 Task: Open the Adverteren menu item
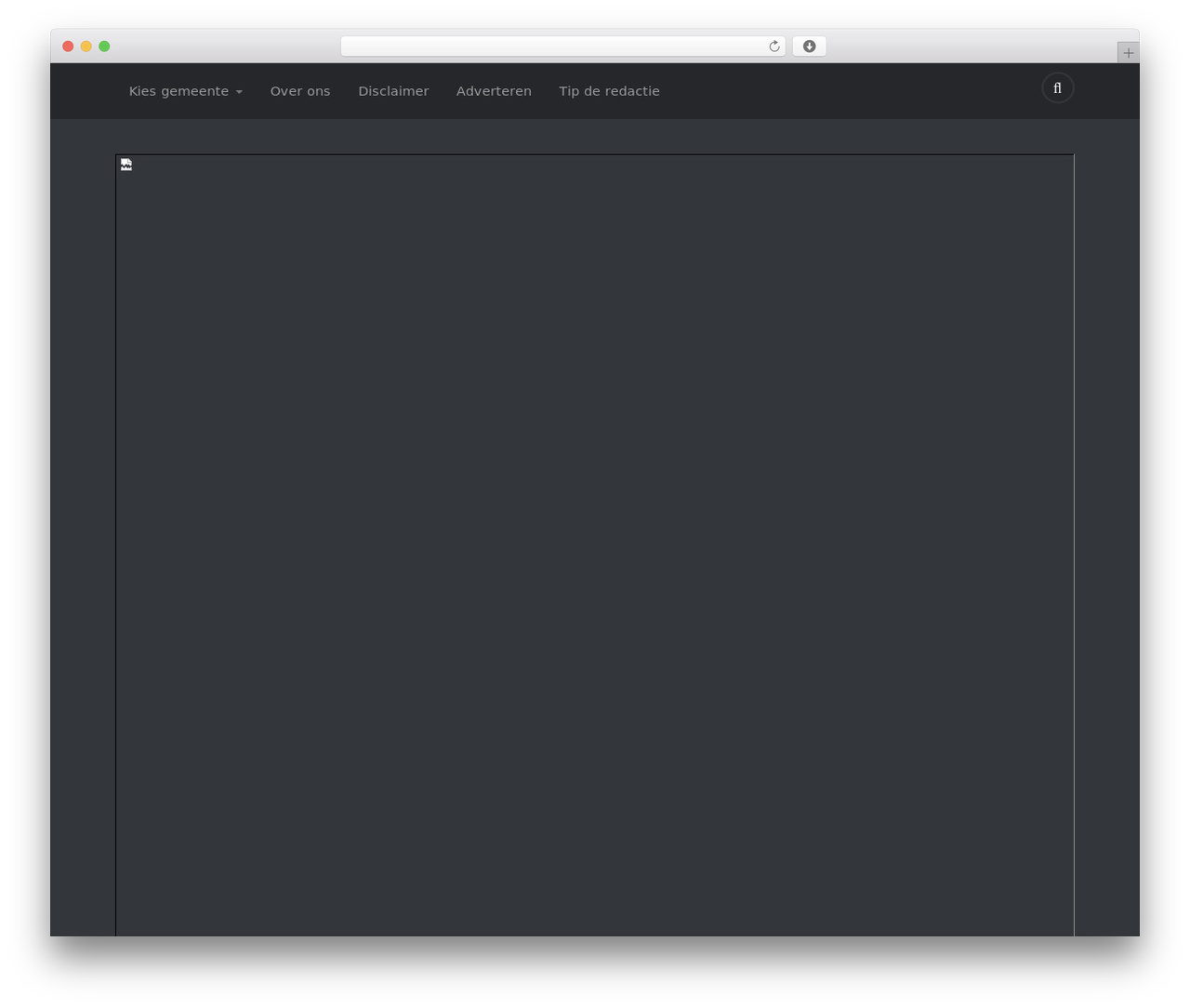coord(494,91)
